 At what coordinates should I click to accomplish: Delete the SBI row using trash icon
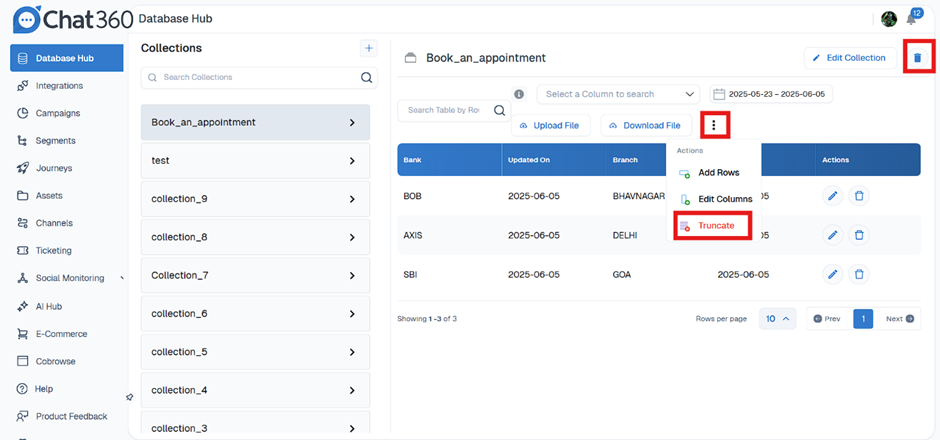pos(858,273)
